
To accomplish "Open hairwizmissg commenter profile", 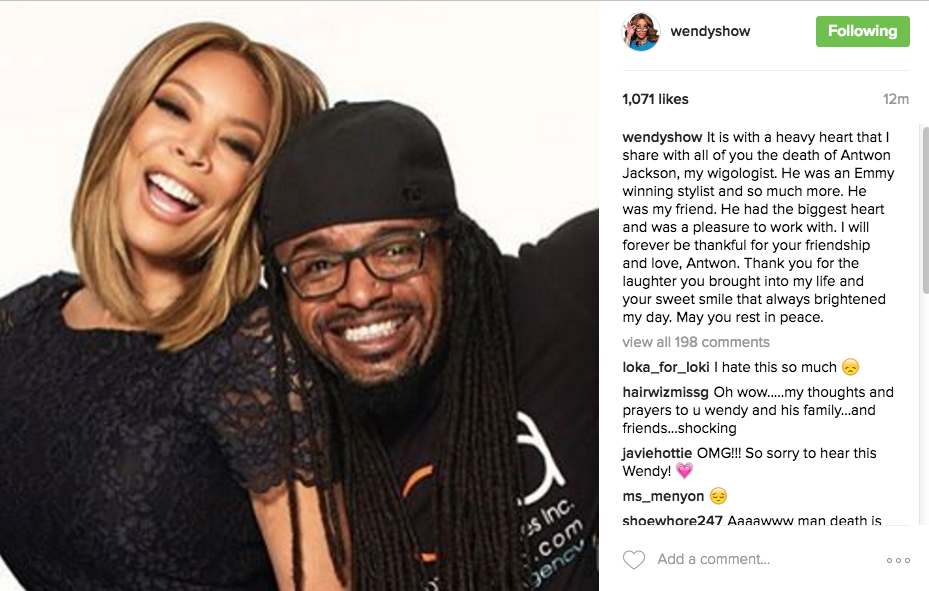I will click(x=665, y=393).
